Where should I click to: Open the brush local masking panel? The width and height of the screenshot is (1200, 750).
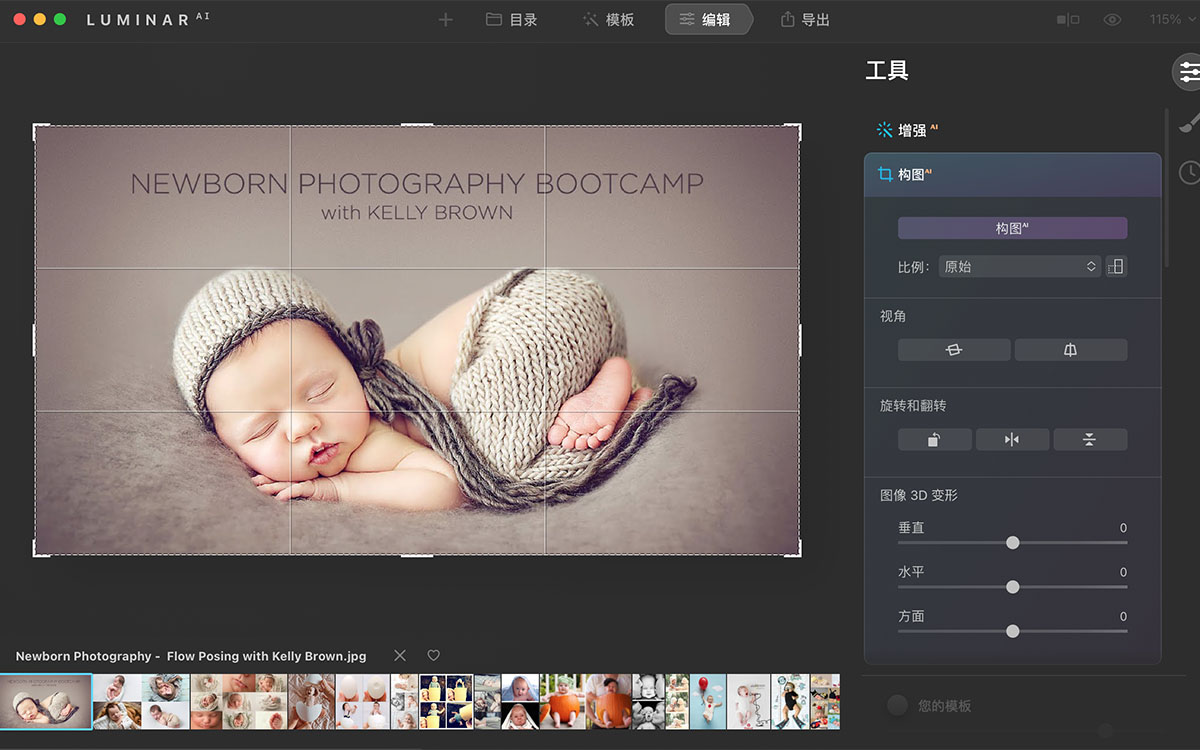coord(1189,123)
